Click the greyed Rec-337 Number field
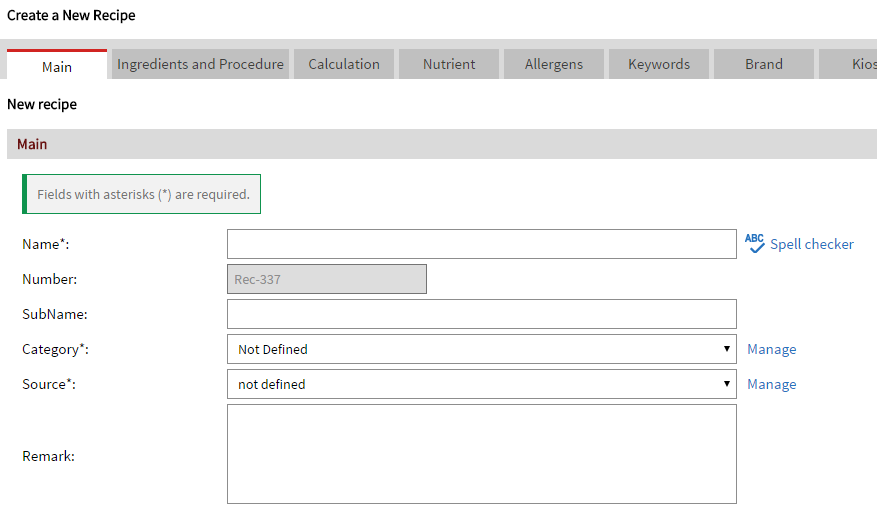Image resolution: width=877 pixels, height=509 pixels. click(x=327, y=279)
